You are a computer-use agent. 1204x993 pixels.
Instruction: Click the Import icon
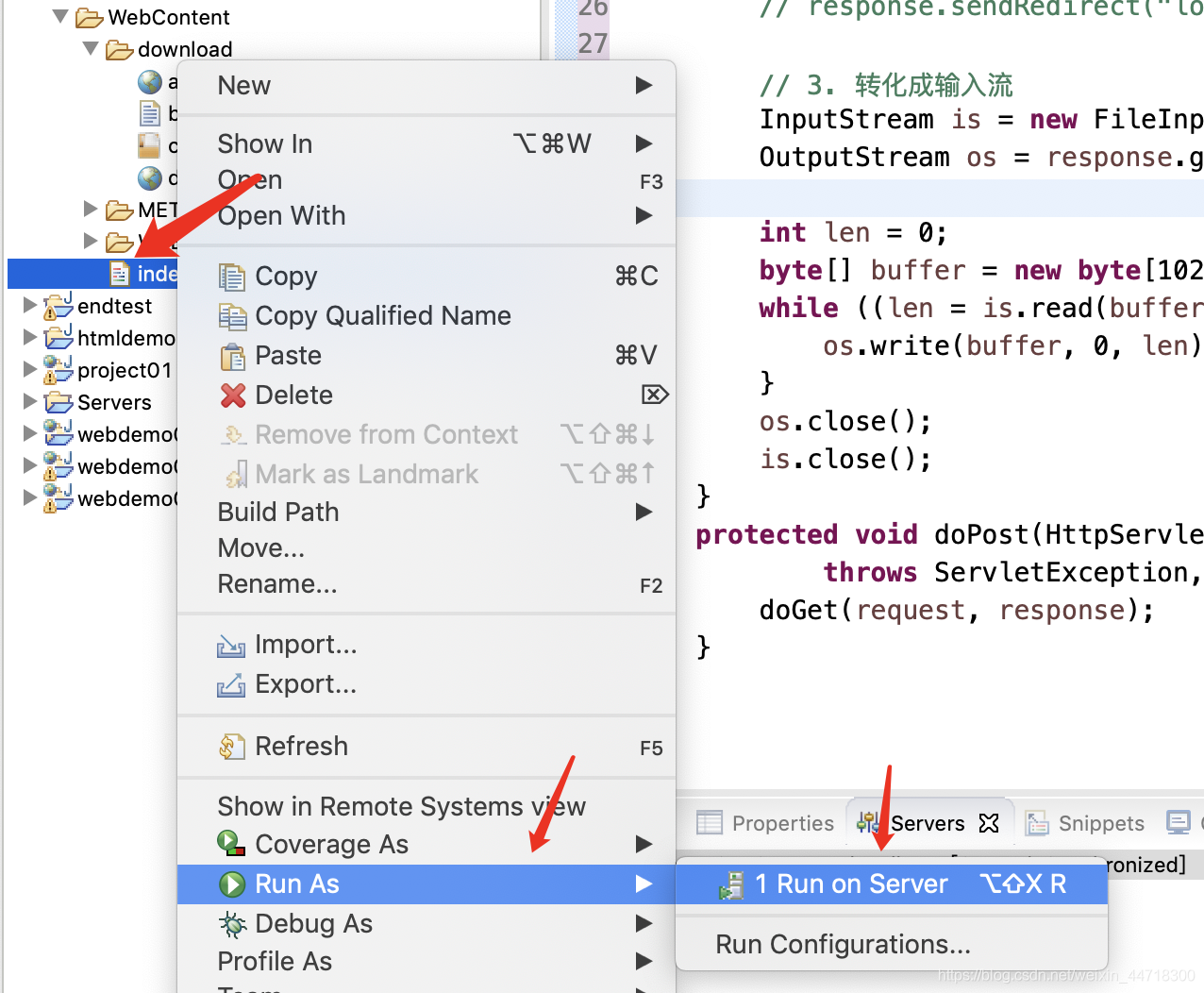coord(231,645)
